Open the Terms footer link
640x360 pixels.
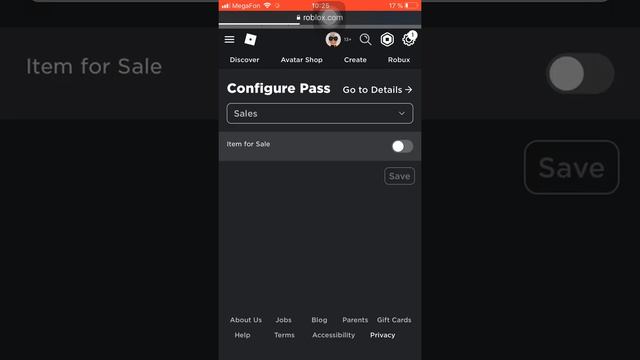(284, 335)
